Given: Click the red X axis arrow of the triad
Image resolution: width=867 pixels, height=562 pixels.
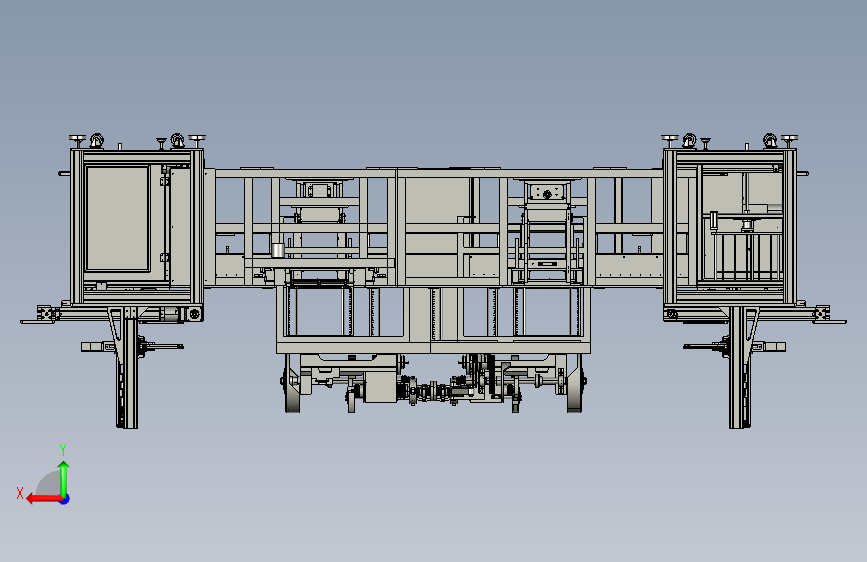Looking at the screenshot, I should (44, 499).
